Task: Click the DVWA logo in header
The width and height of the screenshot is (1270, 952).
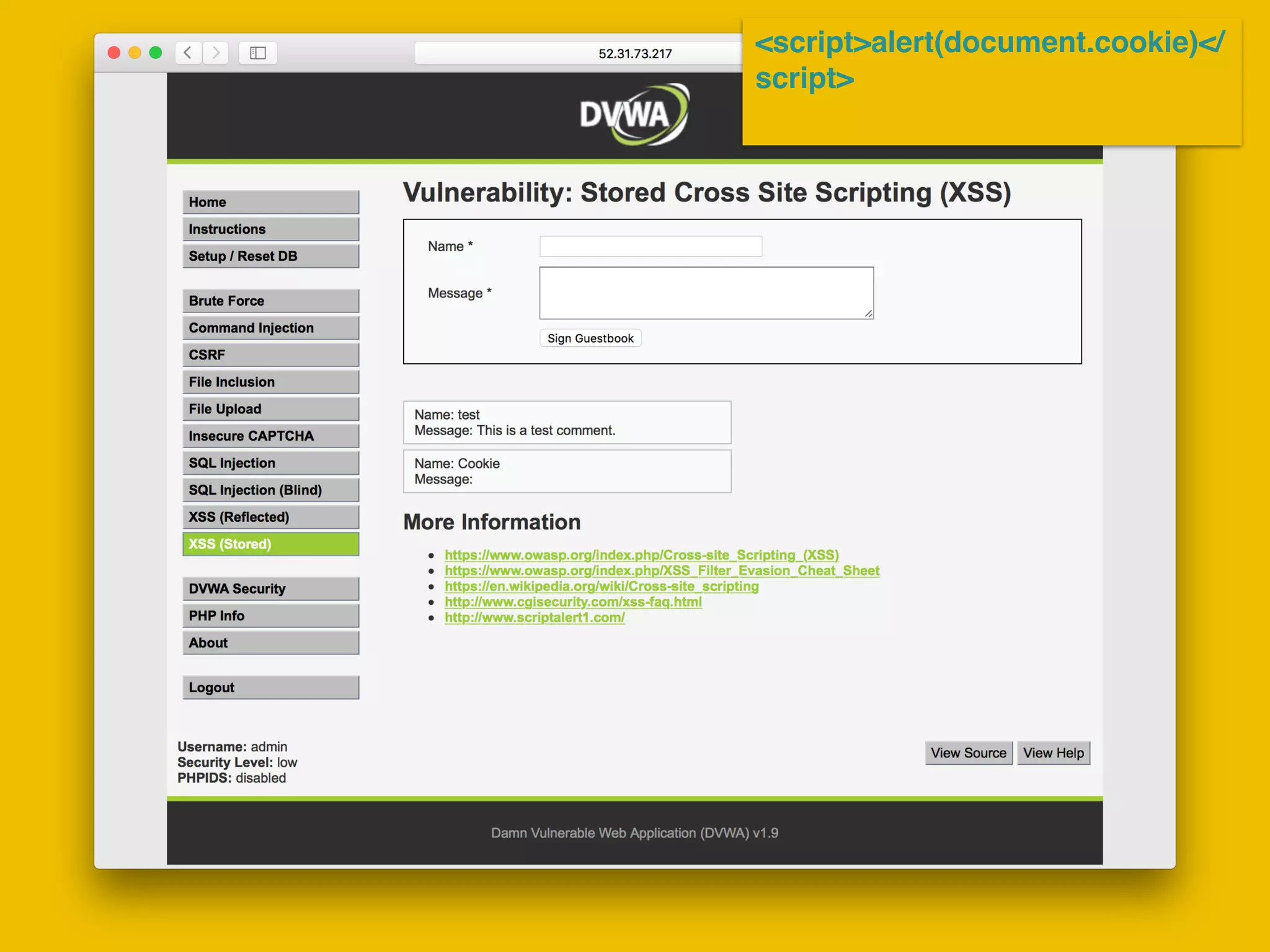Action: [x=634, y=115]
